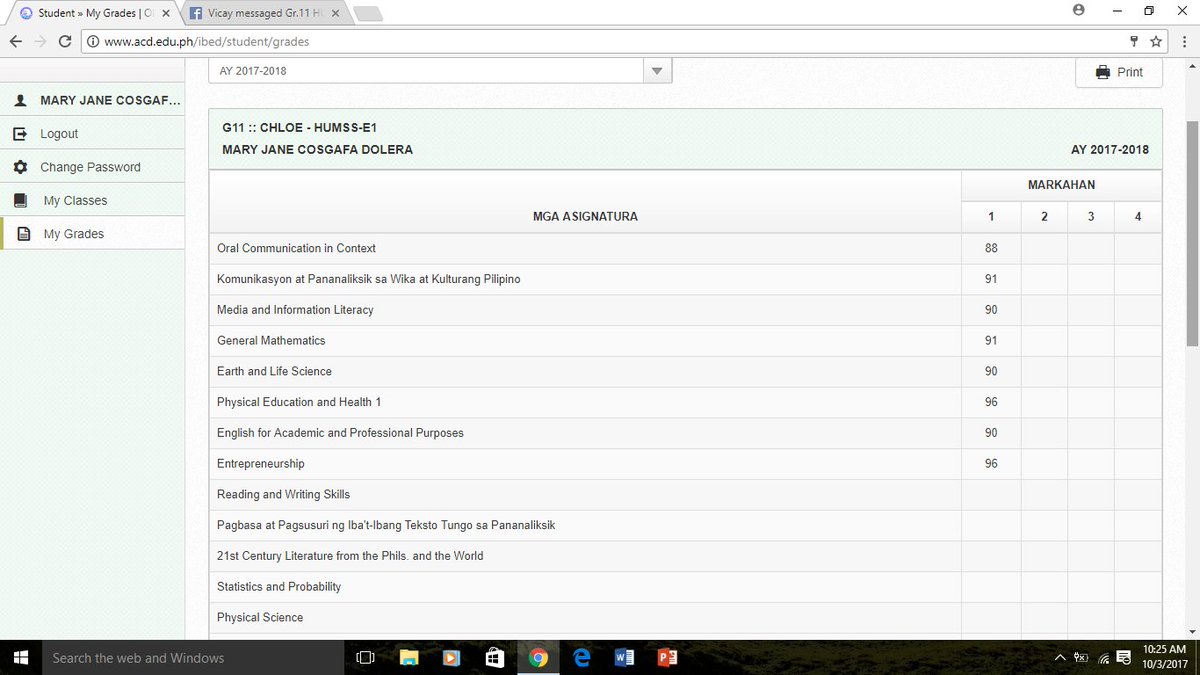Click the Chrome profile icon in the title bar

1078,10
